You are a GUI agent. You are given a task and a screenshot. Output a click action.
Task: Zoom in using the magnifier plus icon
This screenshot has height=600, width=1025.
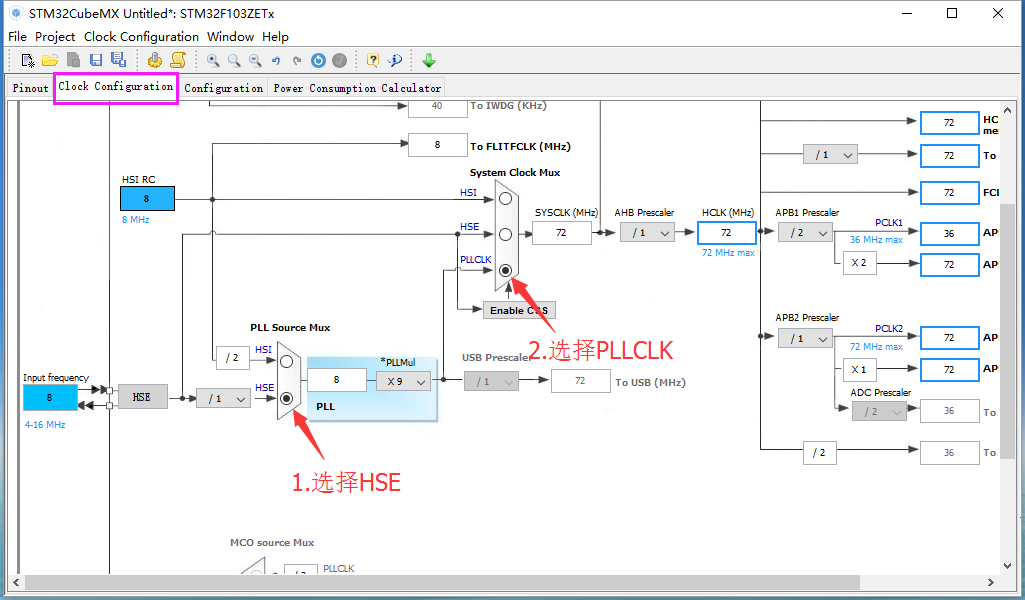(213, 61)
